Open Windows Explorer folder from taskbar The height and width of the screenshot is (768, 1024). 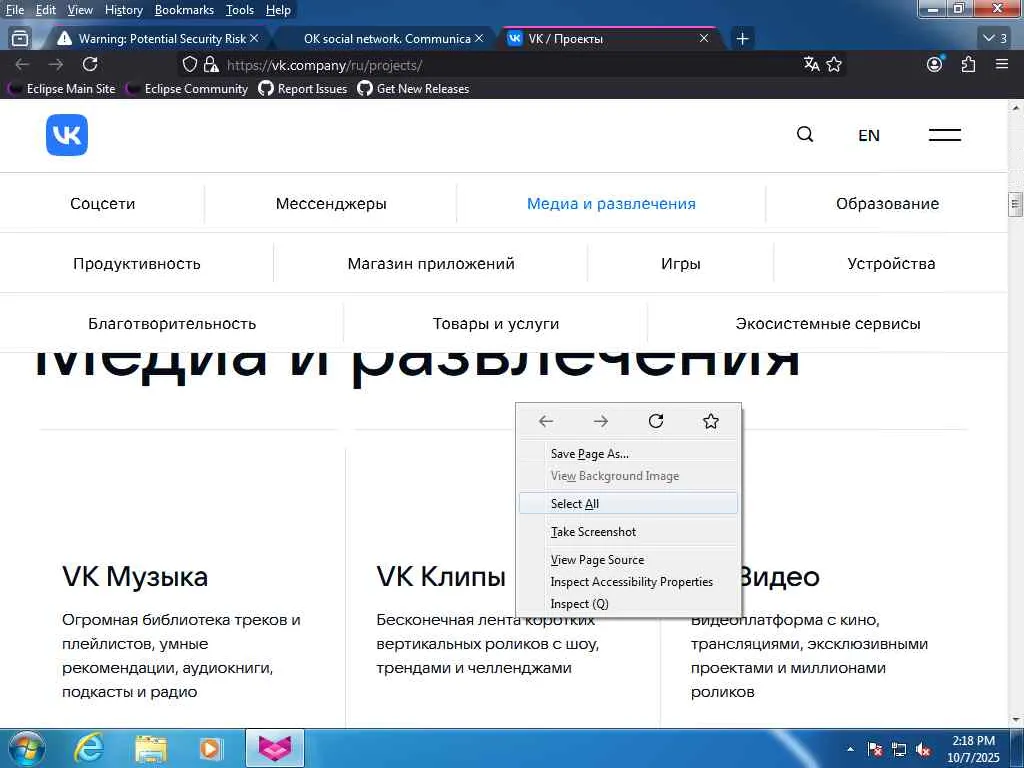pos(151,748)
